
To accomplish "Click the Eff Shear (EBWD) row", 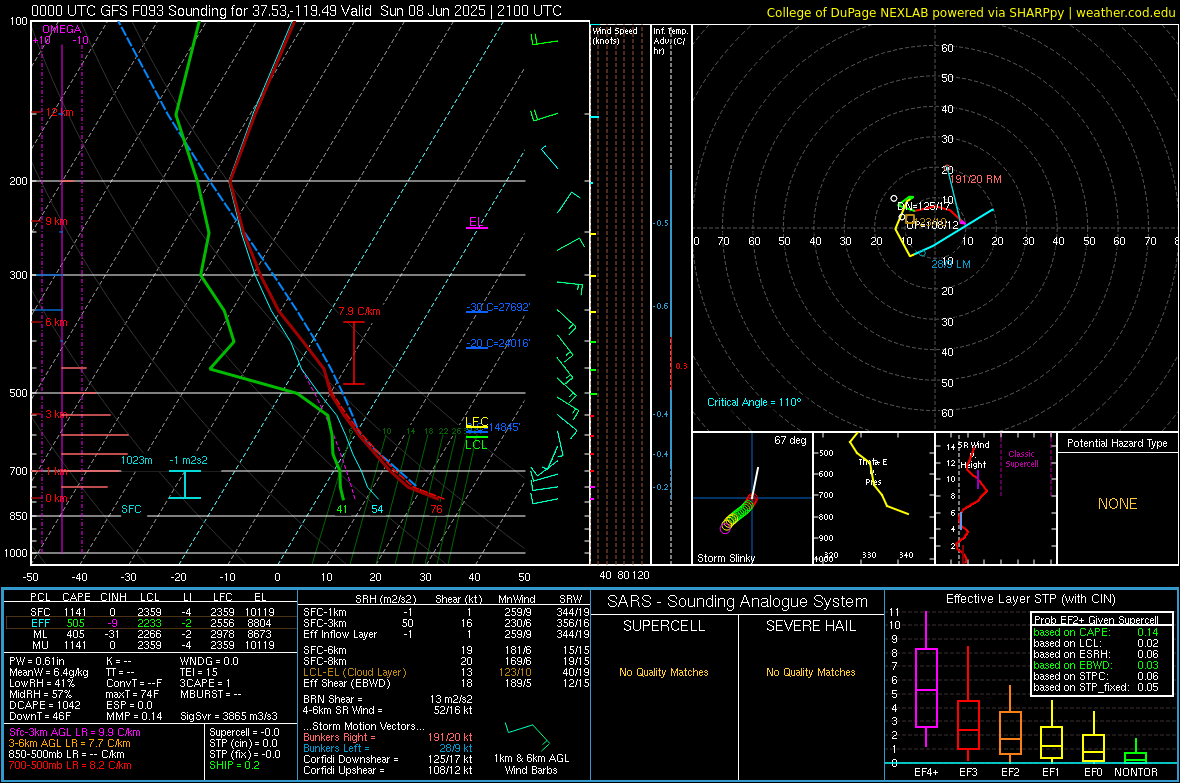I will (446, 683).
